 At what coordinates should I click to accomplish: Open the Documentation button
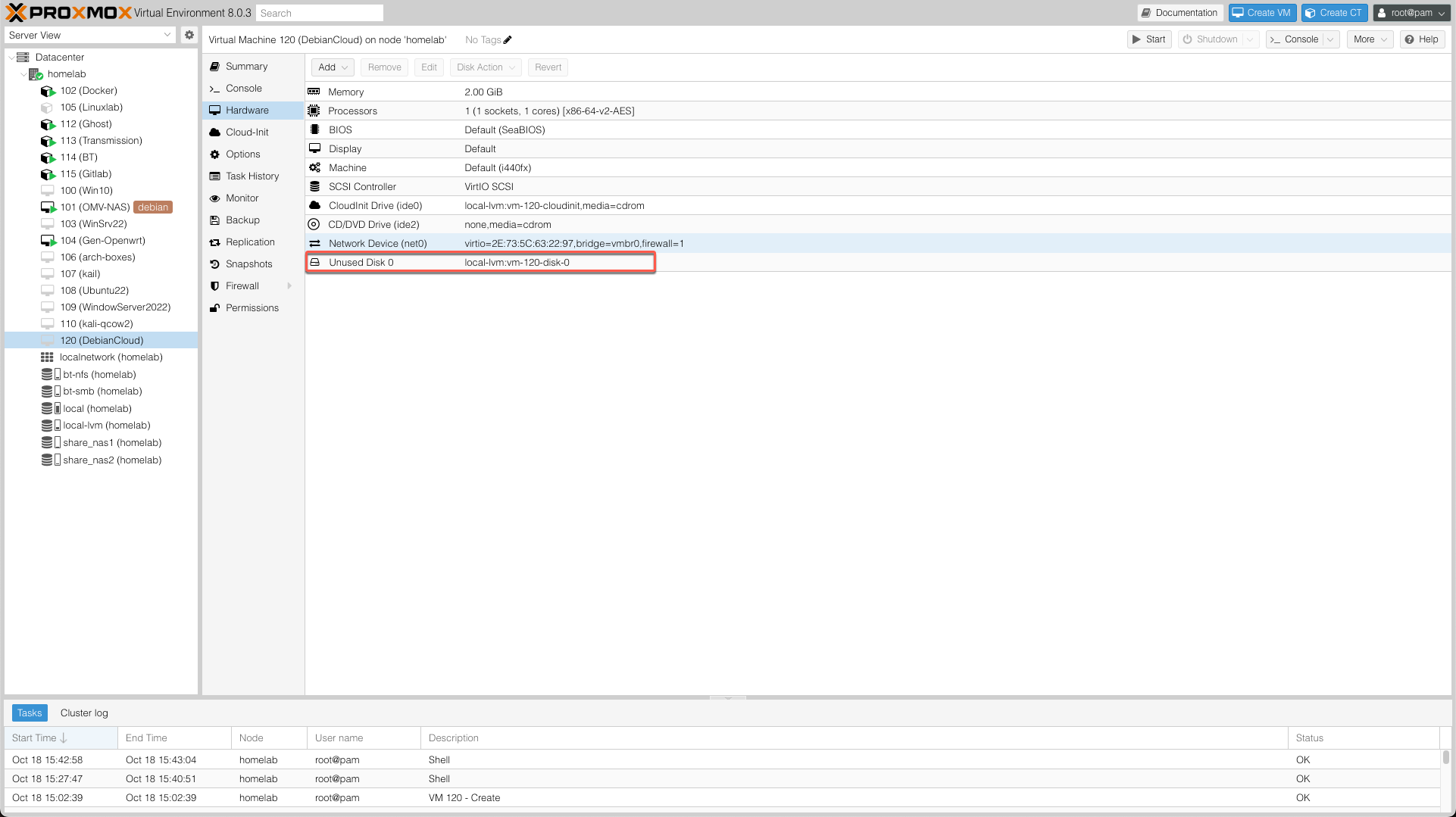pos(1179,13)
